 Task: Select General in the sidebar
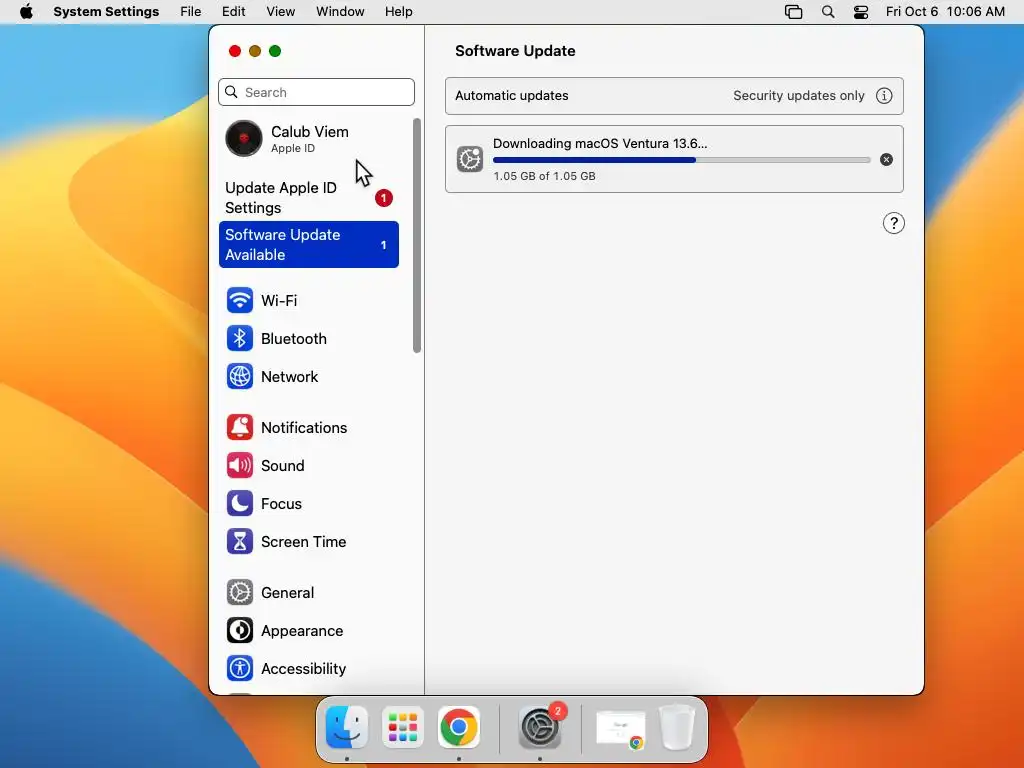(x=308, y=592)
